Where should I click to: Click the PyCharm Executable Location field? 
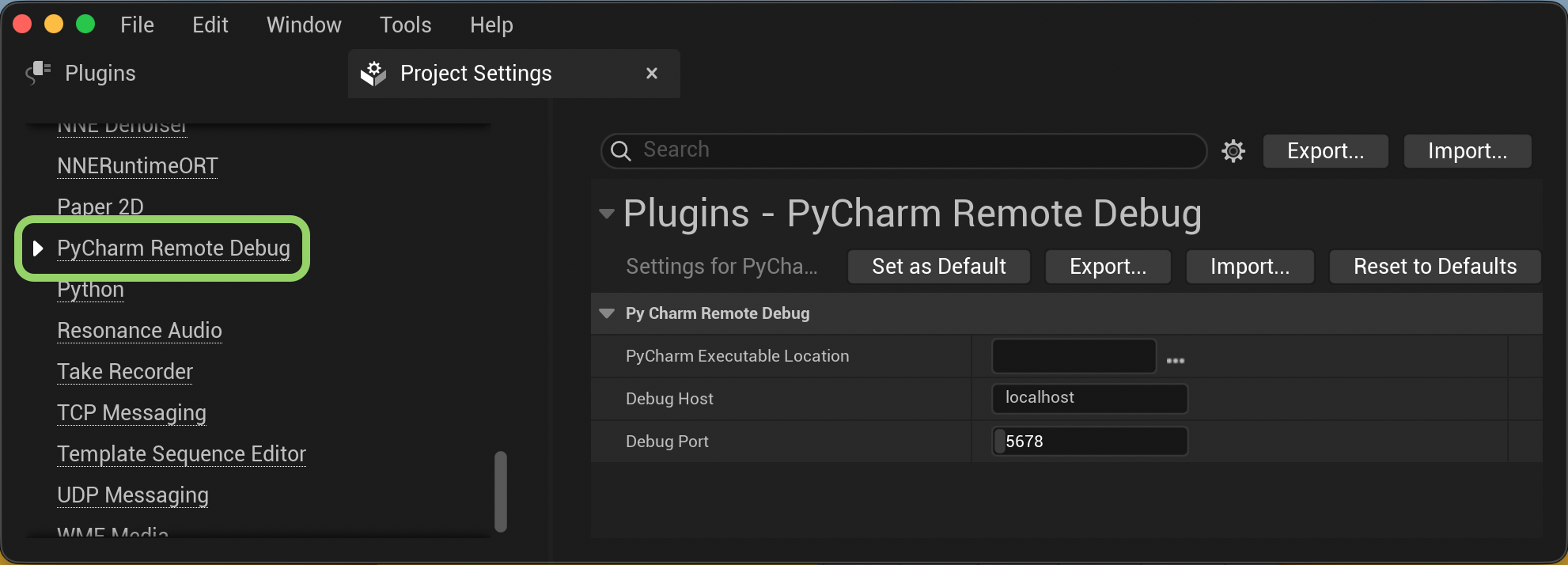pos(1074,356)
